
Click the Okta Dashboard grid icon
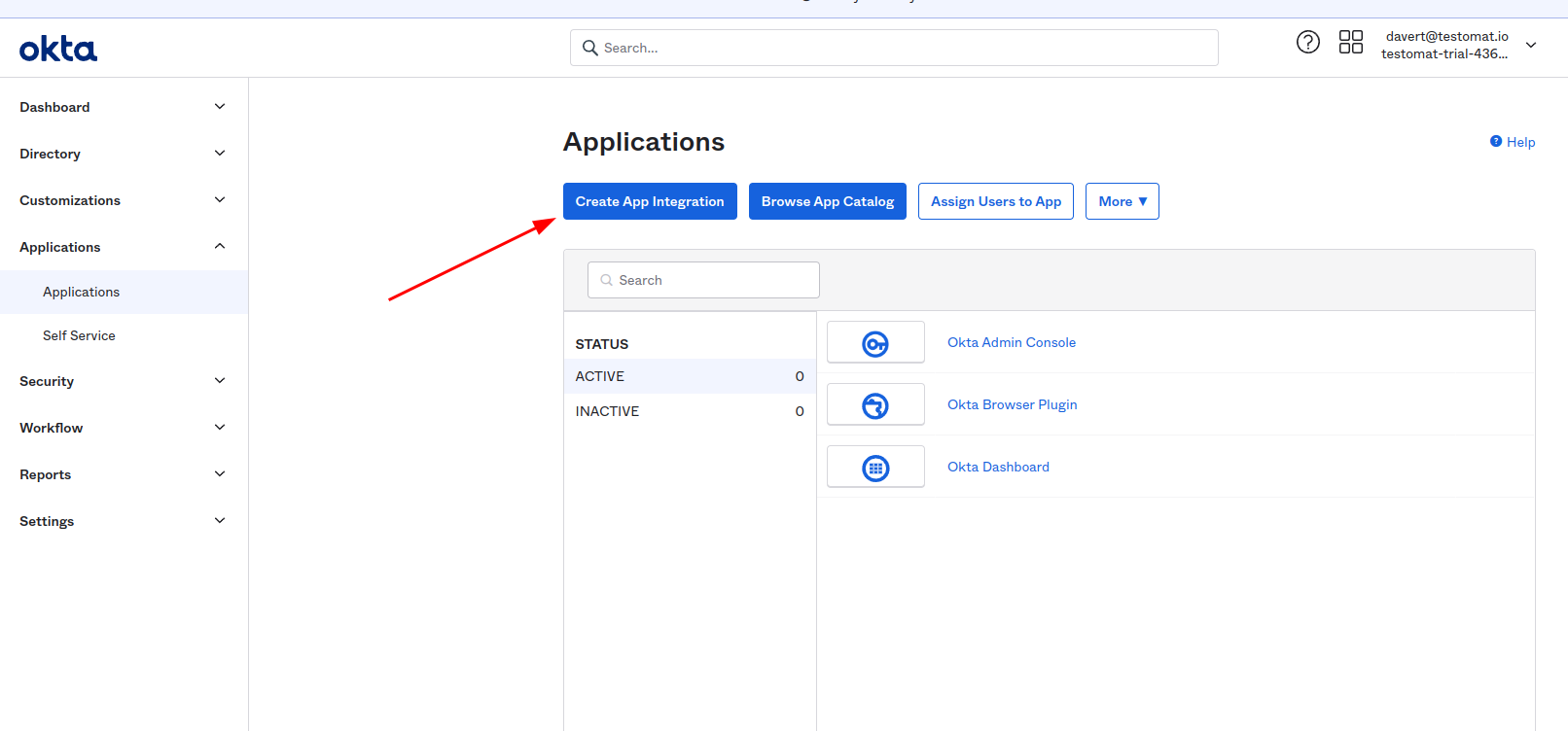875,468
